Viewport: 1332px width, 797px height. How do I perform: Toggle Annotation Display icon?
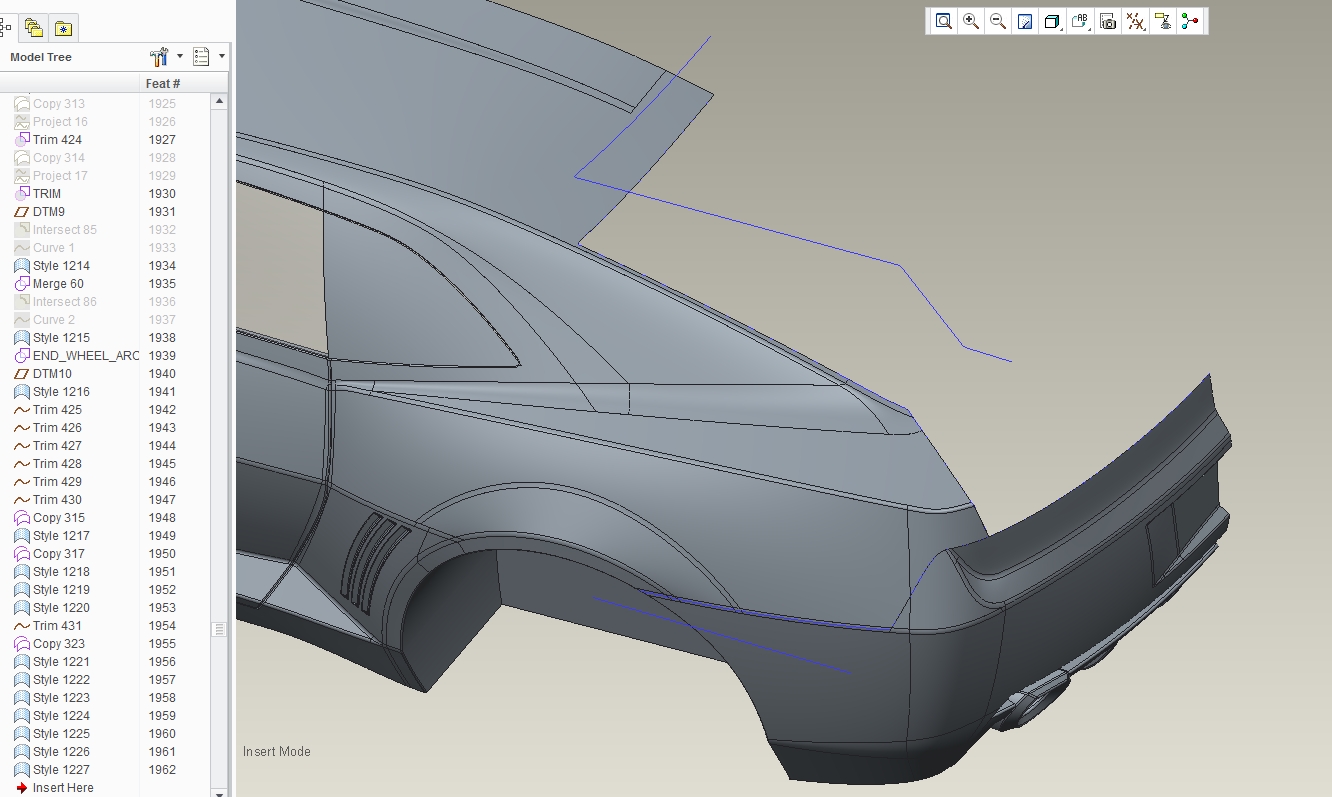click(1162, 21)
